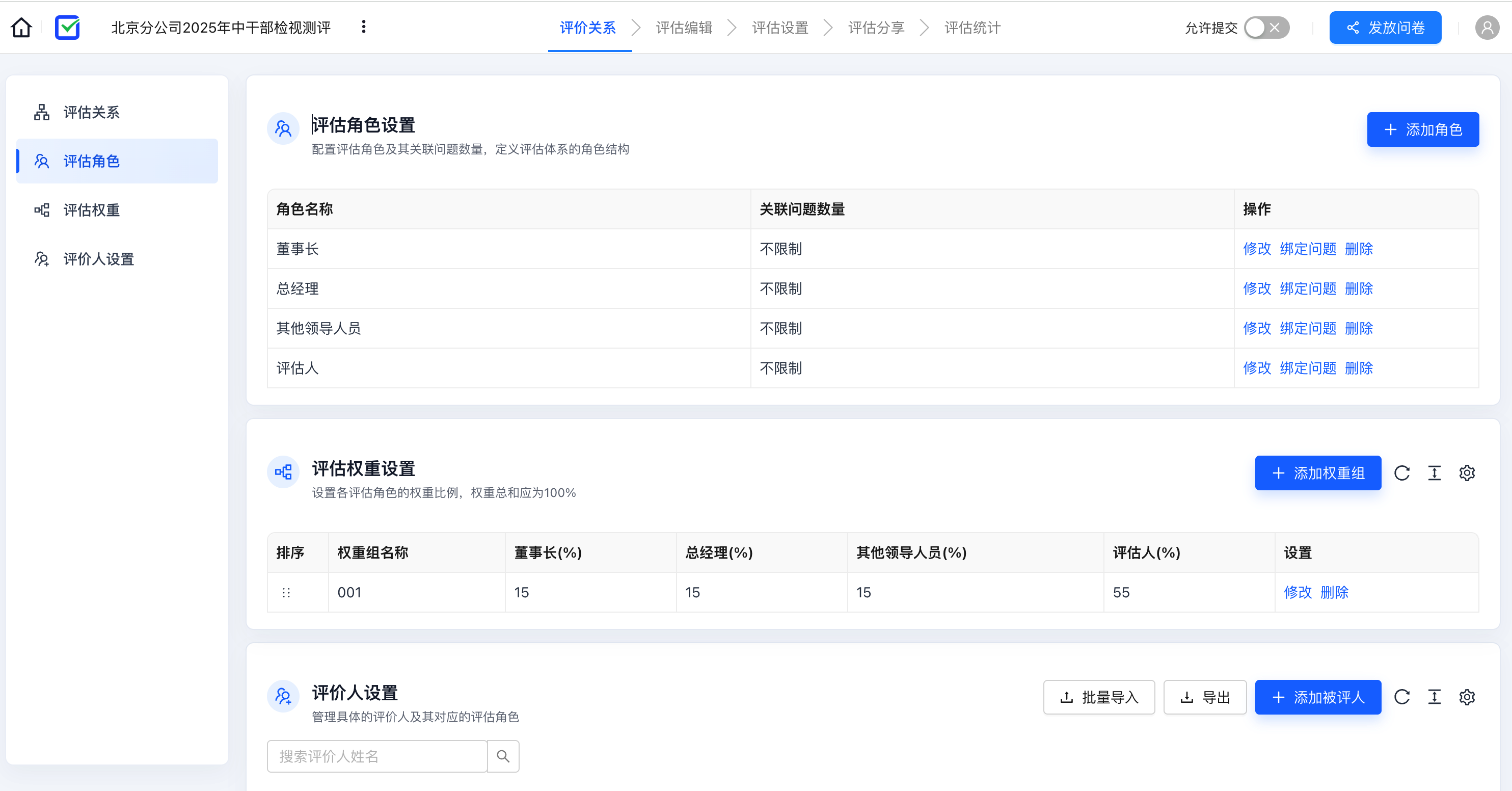Image resolution: width=1512 pixels, height=791 pixels.
Task: Click the 导出 button
Action: [1204, 697]
